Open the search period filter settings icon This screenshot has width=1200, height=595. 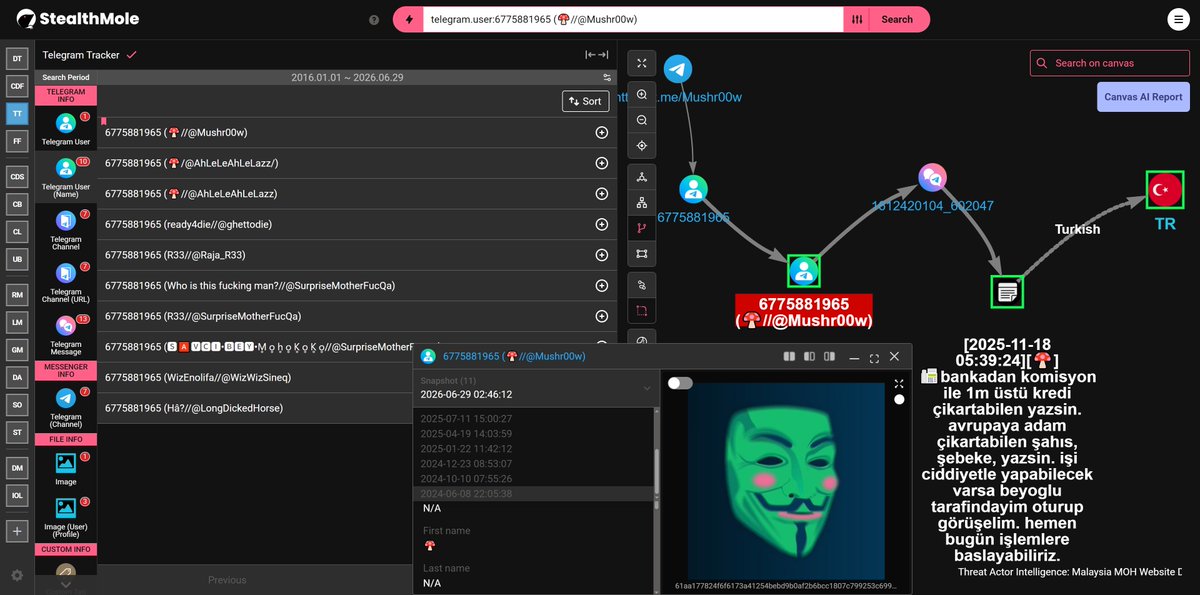pyautogui.click(x=607, y=77)
